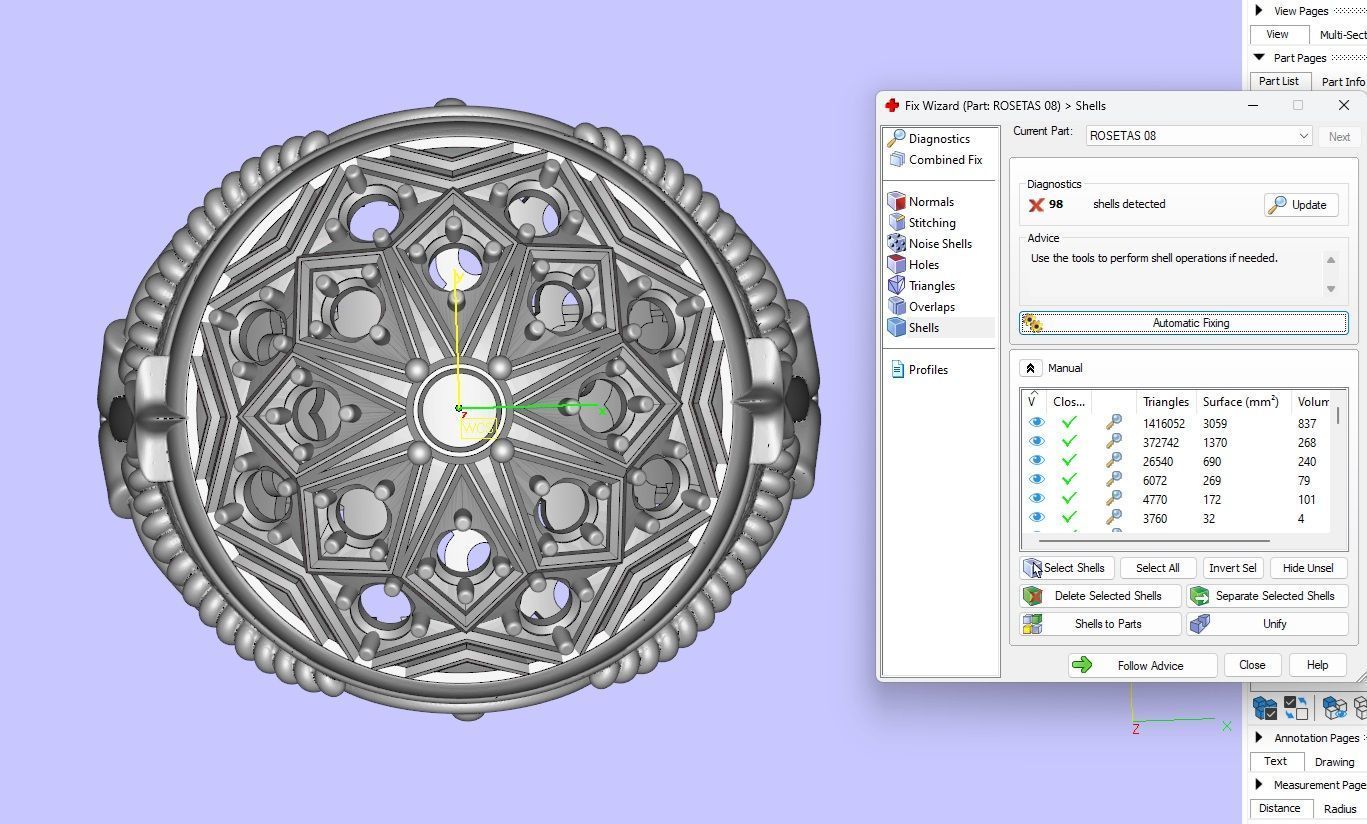
Task: Open Text annotation tab
Action: [1275, 761]
